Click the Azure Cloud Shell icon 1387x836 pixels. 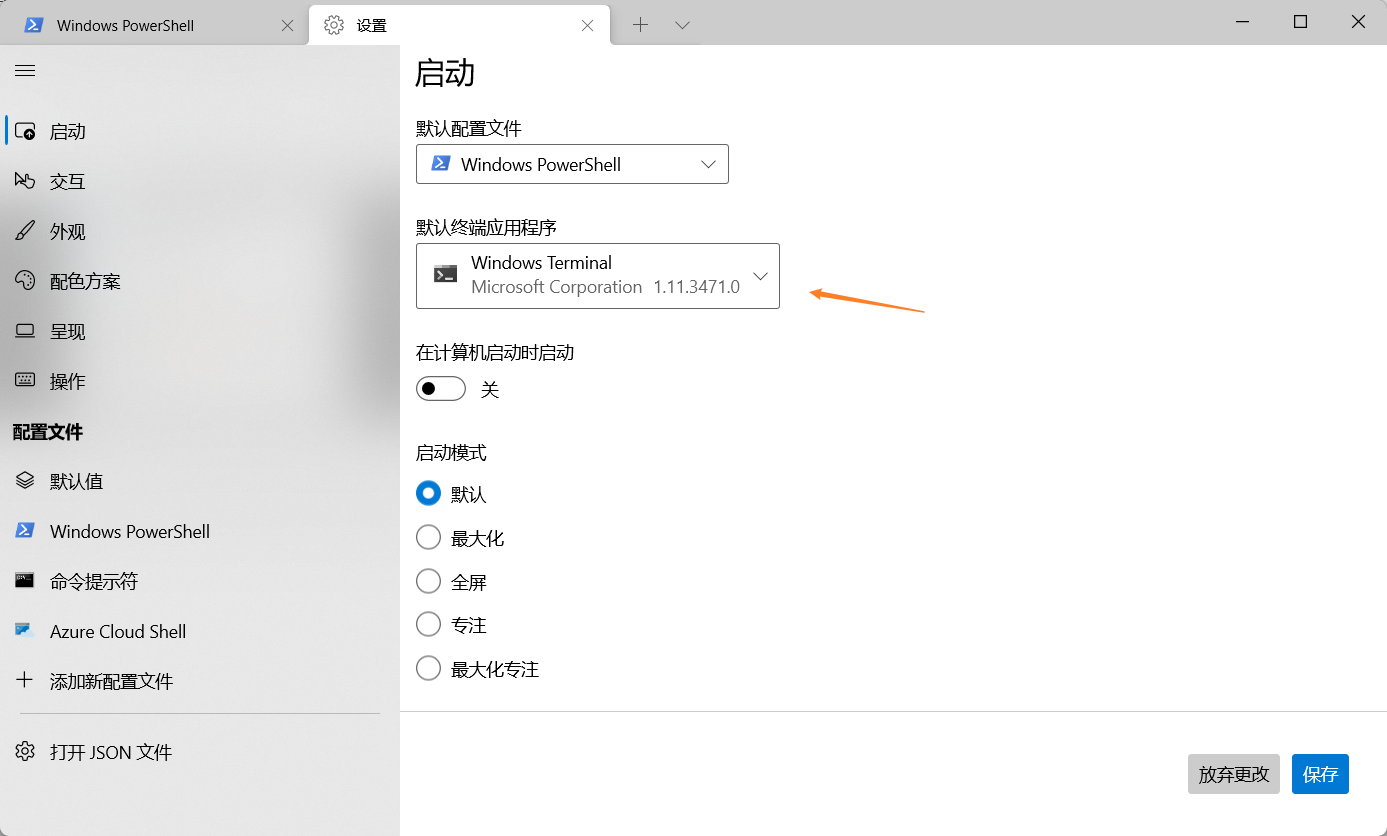[x=26, y=631]
